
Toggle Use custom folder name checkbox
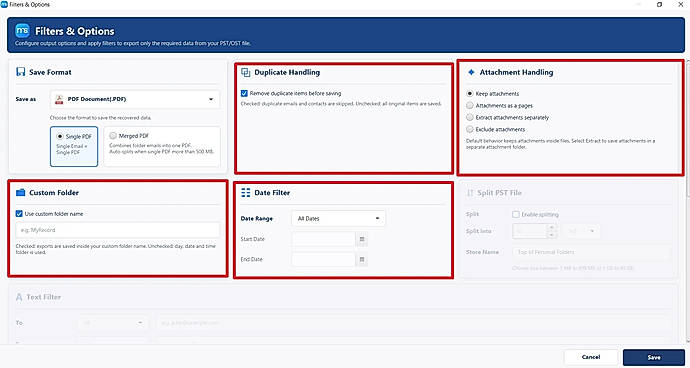(19, 213)
